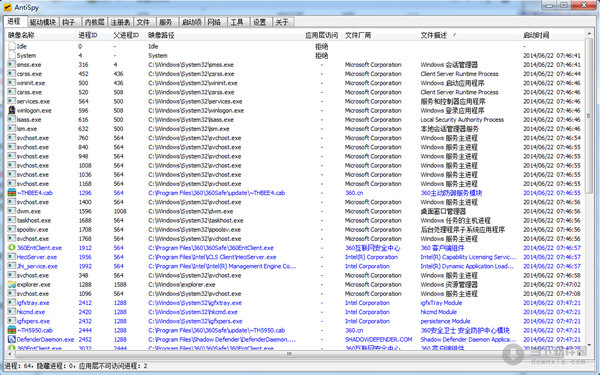Click the icon of svchost.exe with PID 760

tap(12, 138)
